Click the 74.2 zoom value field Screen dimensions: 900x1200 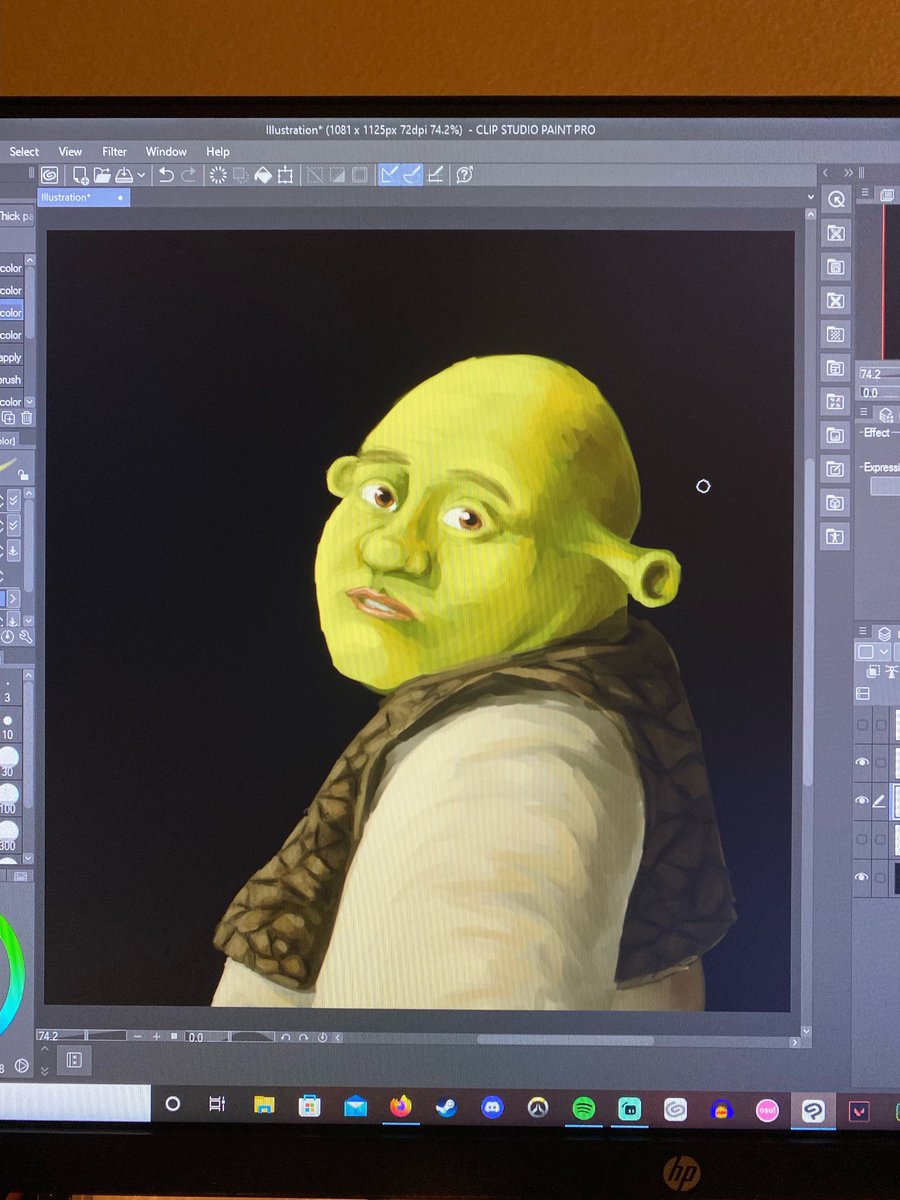click(48, 1035)
